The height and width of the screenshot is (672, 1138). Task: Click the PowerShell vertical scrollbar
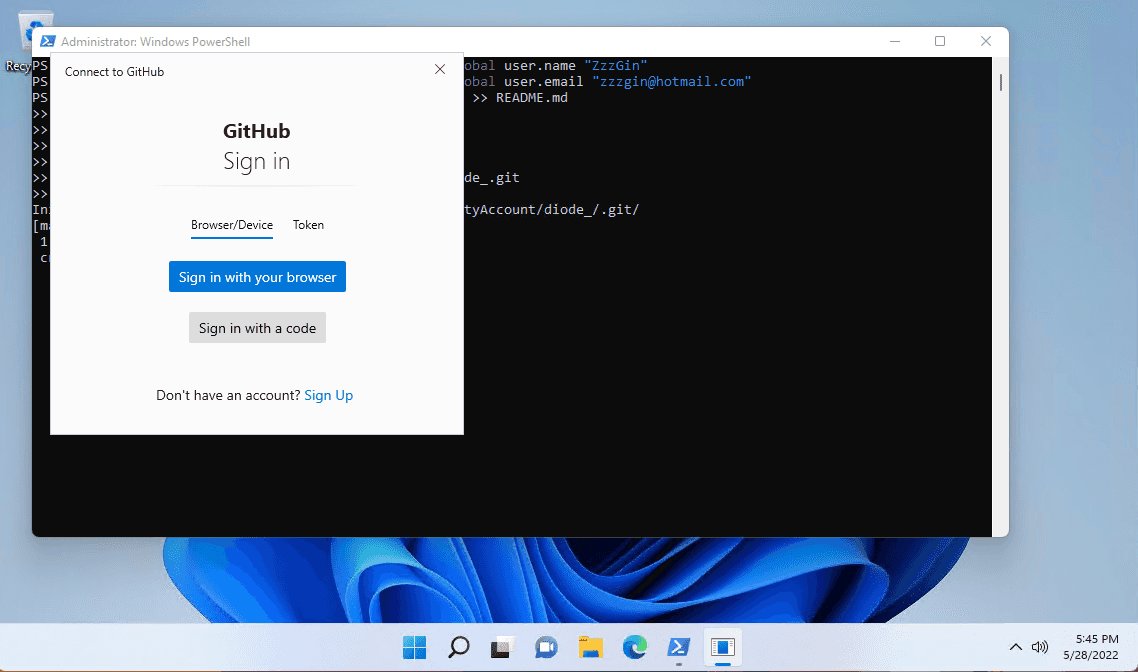click(1001, 82)
